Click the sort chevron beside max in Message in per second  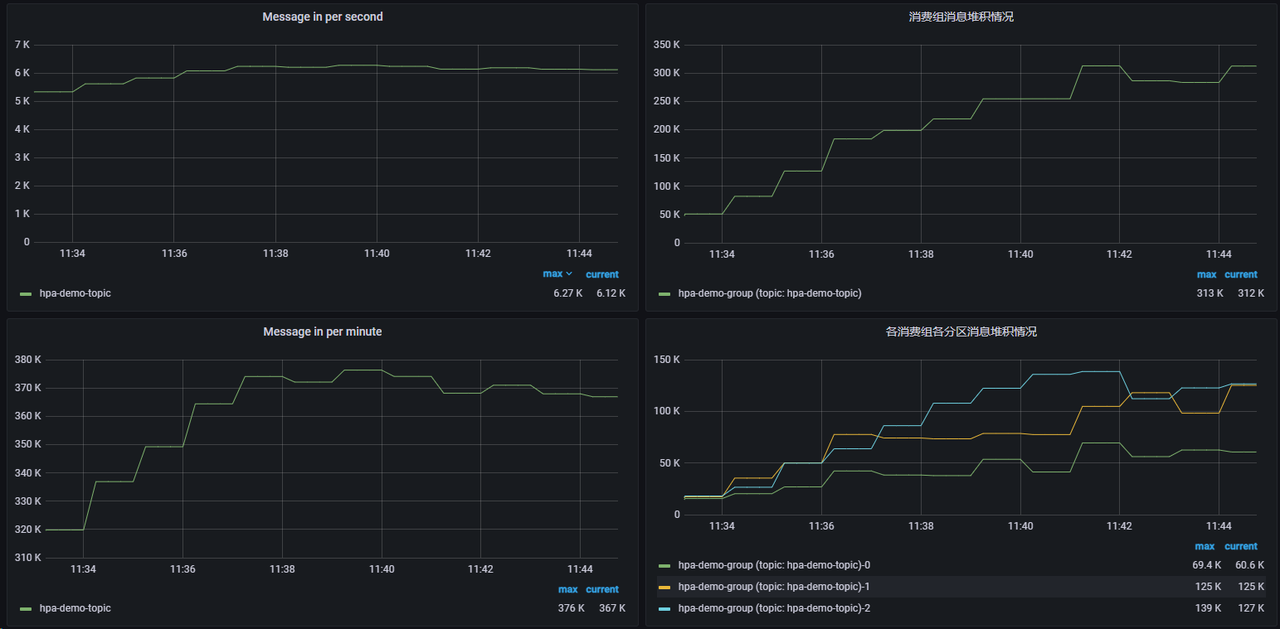[570, 274]
